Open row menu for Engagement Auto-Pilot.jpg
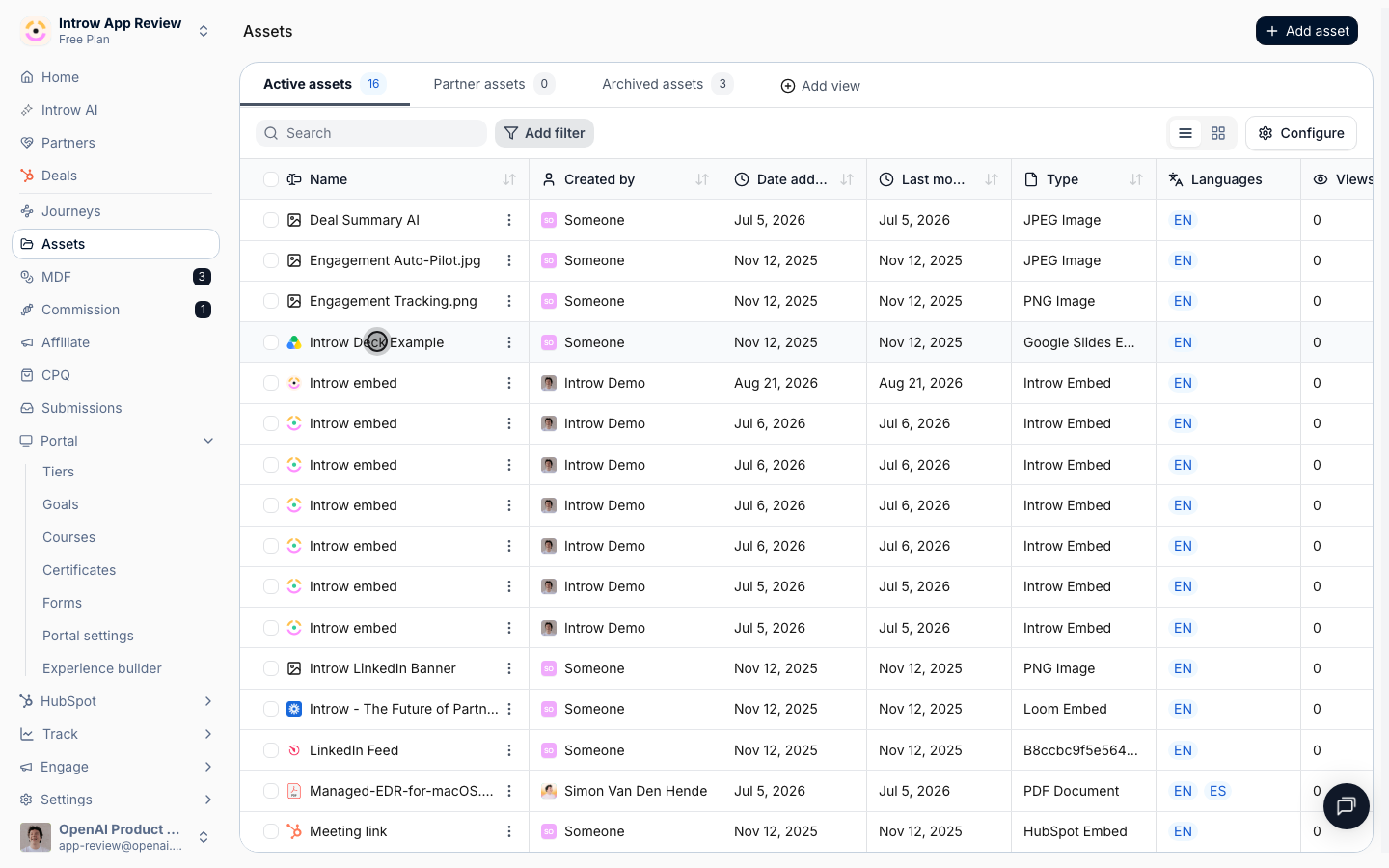Image resolution: width=1389 pixels, height=868 pixels. (509, 260)
